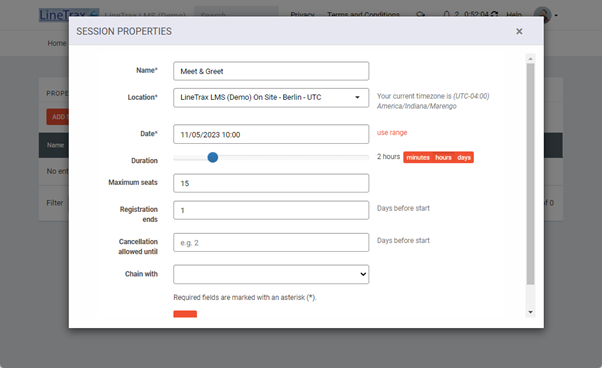Click the '2 hours' duration text
The width and height of the screenshot is (602, 368).
[x=388, y=157]
